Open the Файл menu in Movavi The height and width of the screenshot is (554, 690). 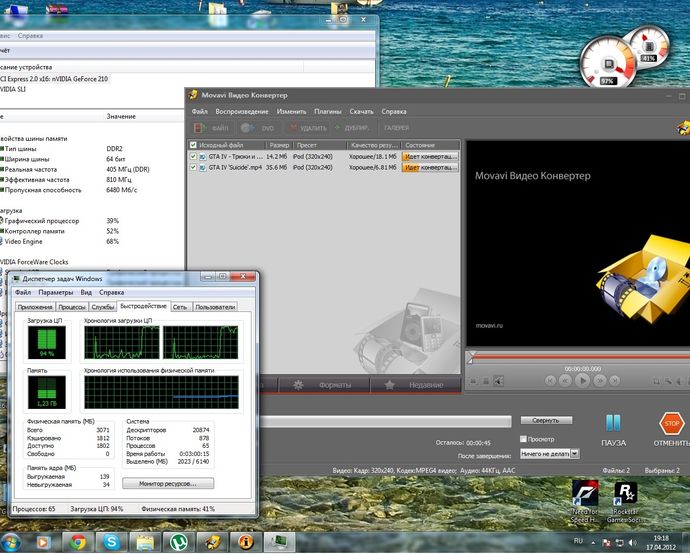coord(199,111)
